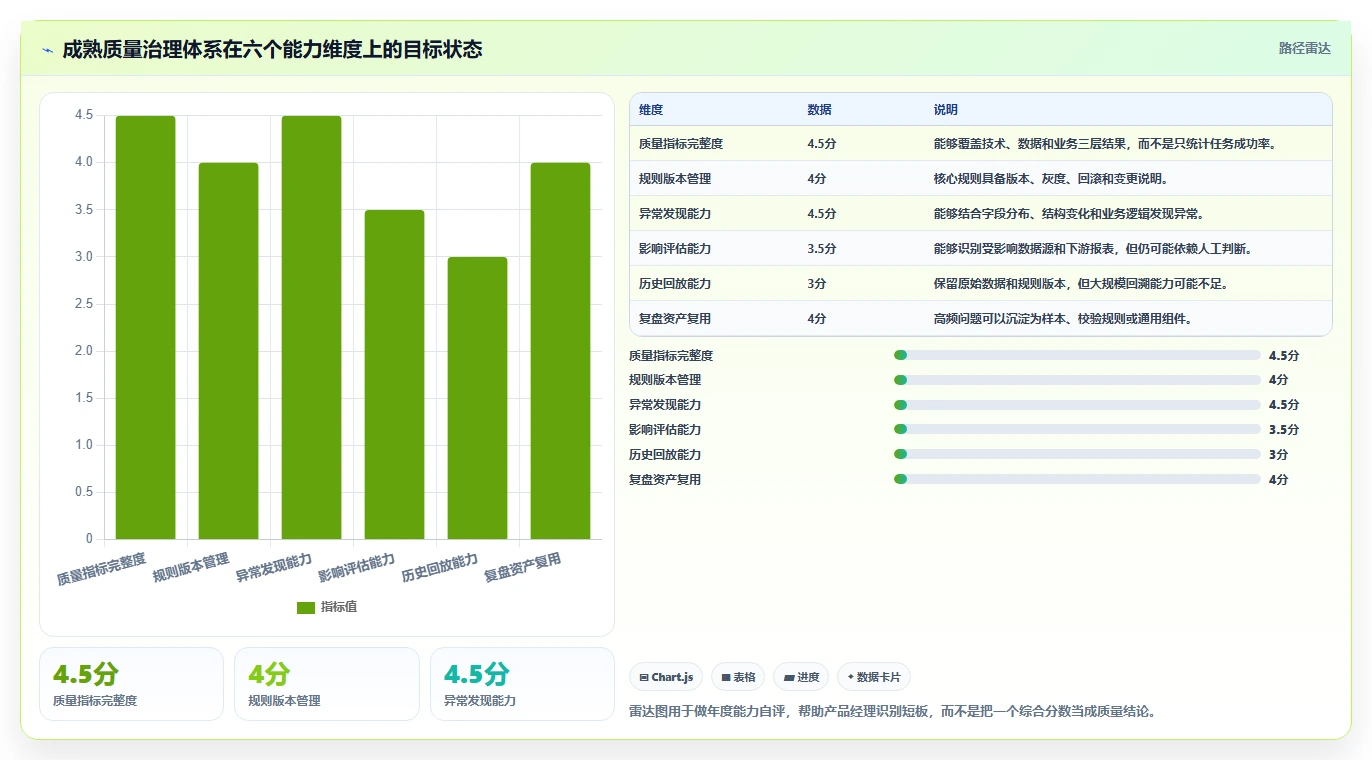Open the 4.5分 质量指标完整度 data card
1372x760 pixels.
[x=131, y=684]
